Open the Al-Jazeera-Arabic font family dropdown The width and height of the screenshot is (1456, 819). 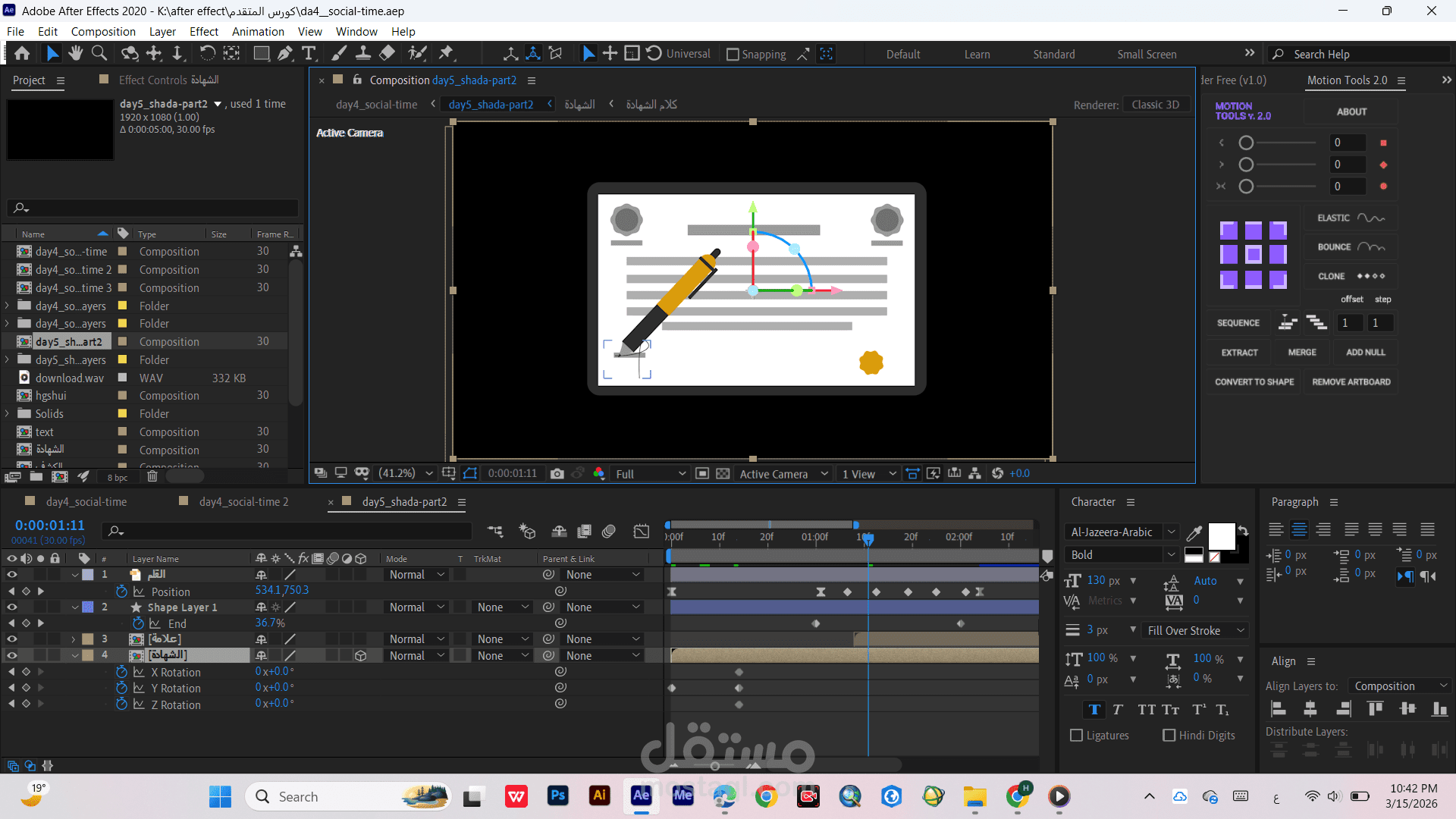pos(1171,532)
